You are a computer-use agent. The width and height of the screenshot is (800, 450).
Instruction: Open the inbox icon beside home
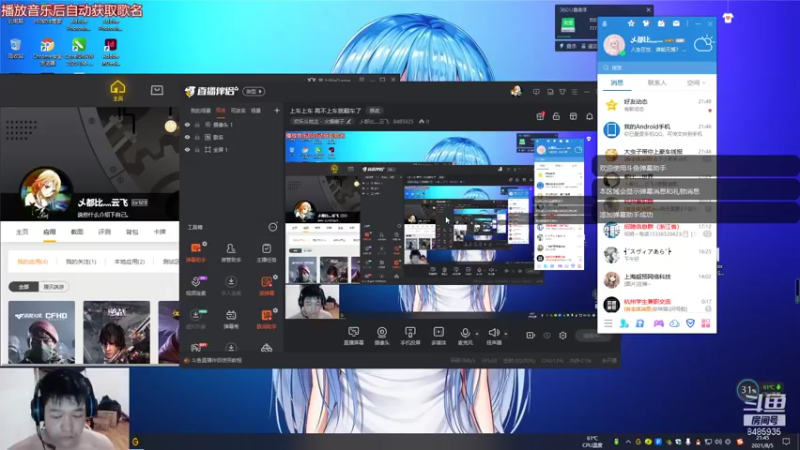point(157,90)
